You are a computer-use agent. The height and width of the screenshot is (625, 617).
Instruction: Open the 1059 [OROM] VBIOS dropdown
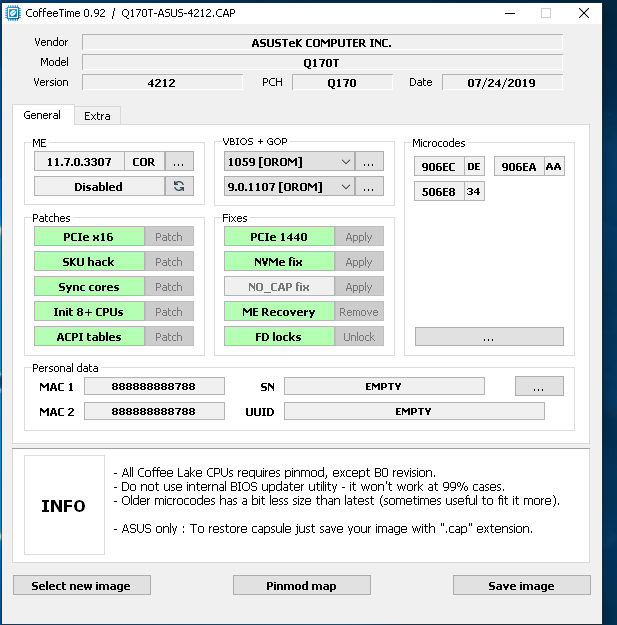[x=289, y=161]
